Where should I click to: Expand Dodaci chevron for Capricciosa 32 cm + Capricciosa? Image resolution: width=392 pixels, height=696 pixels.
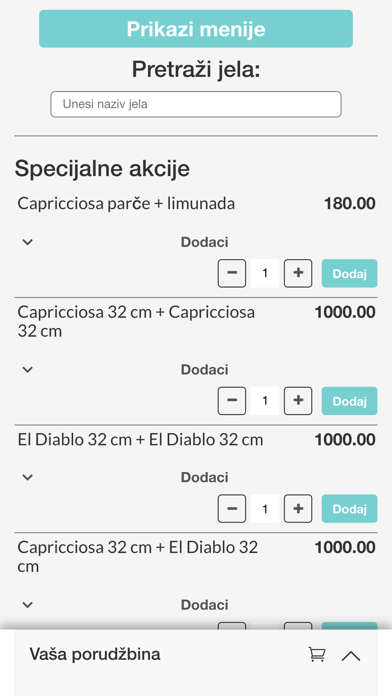coord(28,369)
